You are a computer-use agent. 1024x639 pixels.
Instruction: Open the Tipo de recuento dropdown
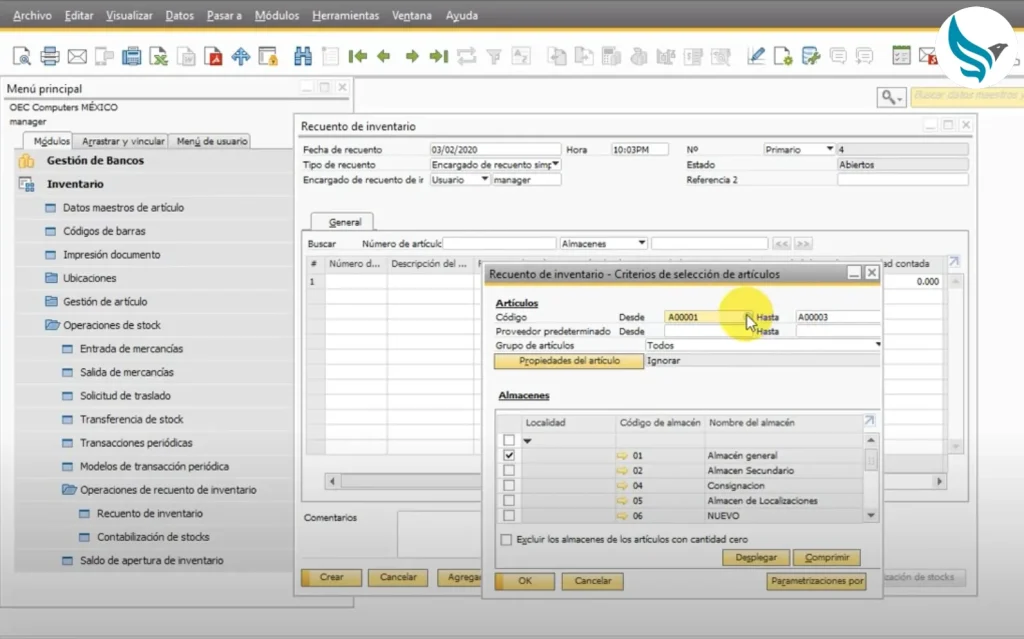556,165
